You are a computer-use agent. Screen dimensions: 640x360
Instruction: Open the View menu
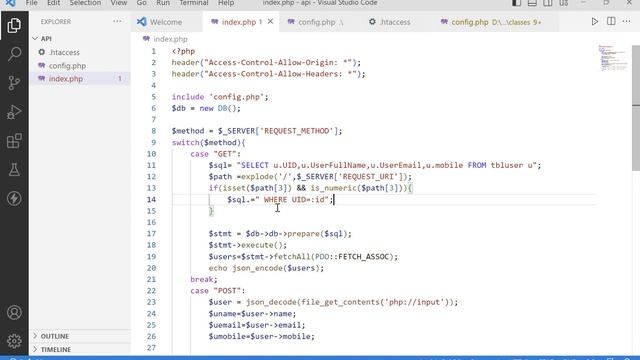click(x=119, y=3)
